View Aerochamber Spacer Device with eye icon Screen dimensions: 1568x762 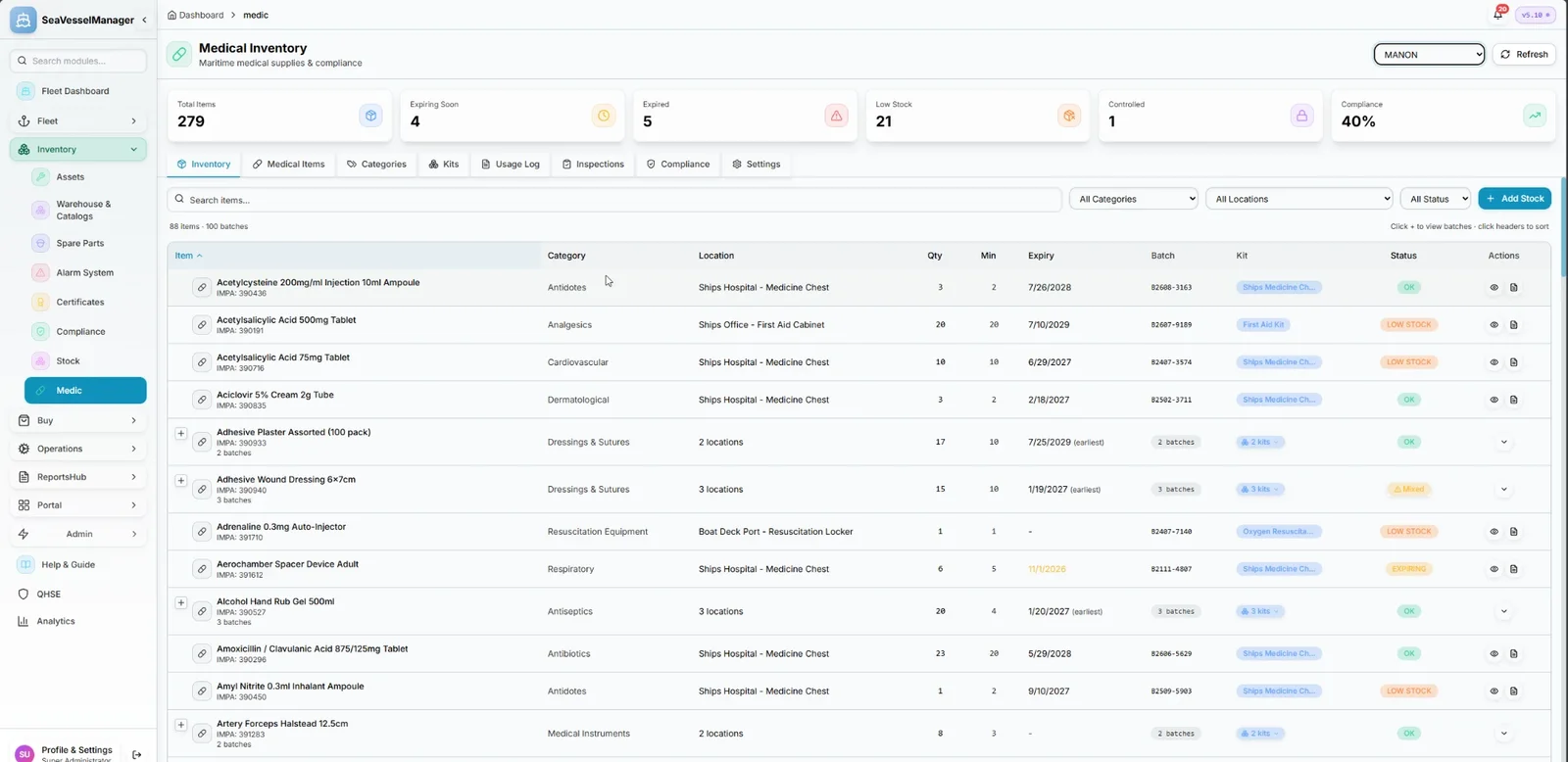1494,569
